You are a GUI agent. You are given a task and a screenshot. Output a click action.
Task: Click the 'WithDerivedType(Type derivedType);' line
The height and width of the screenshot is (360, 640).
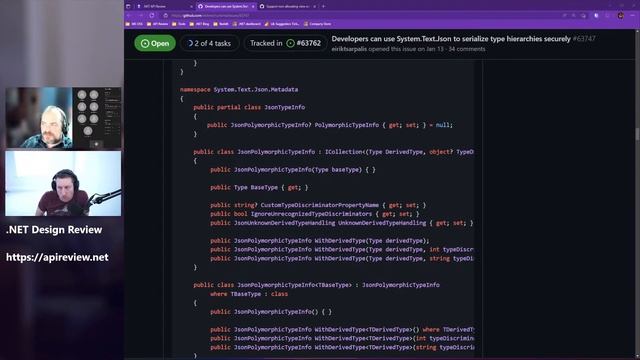click(320, 240)
